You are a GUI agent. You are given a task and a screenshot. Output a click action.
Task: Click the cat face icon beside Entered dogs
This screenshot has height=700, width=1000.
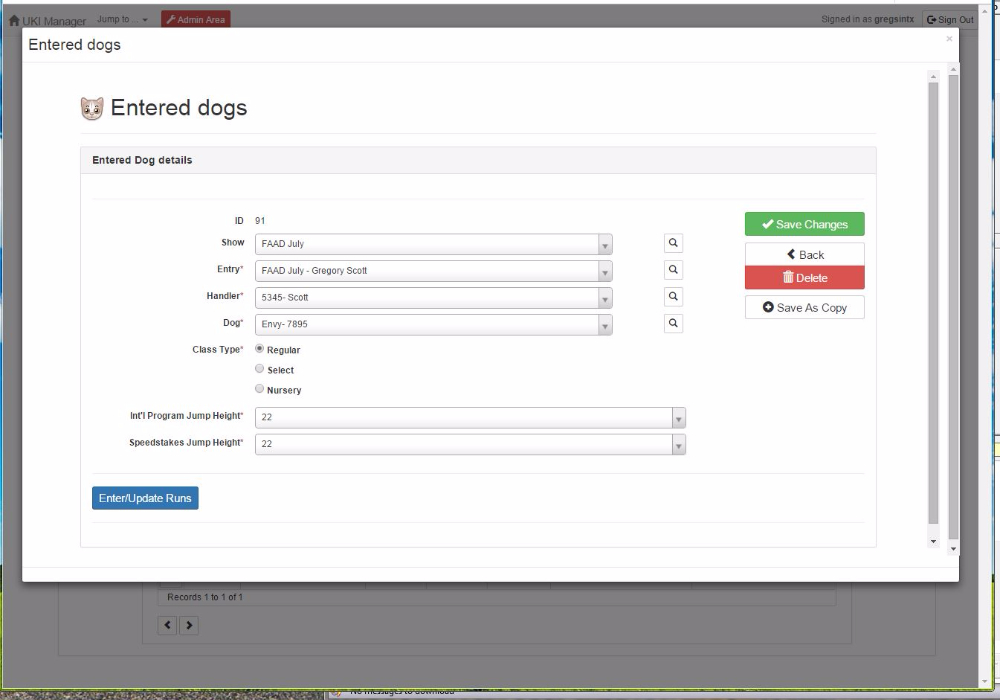click(x=92, y=108)
